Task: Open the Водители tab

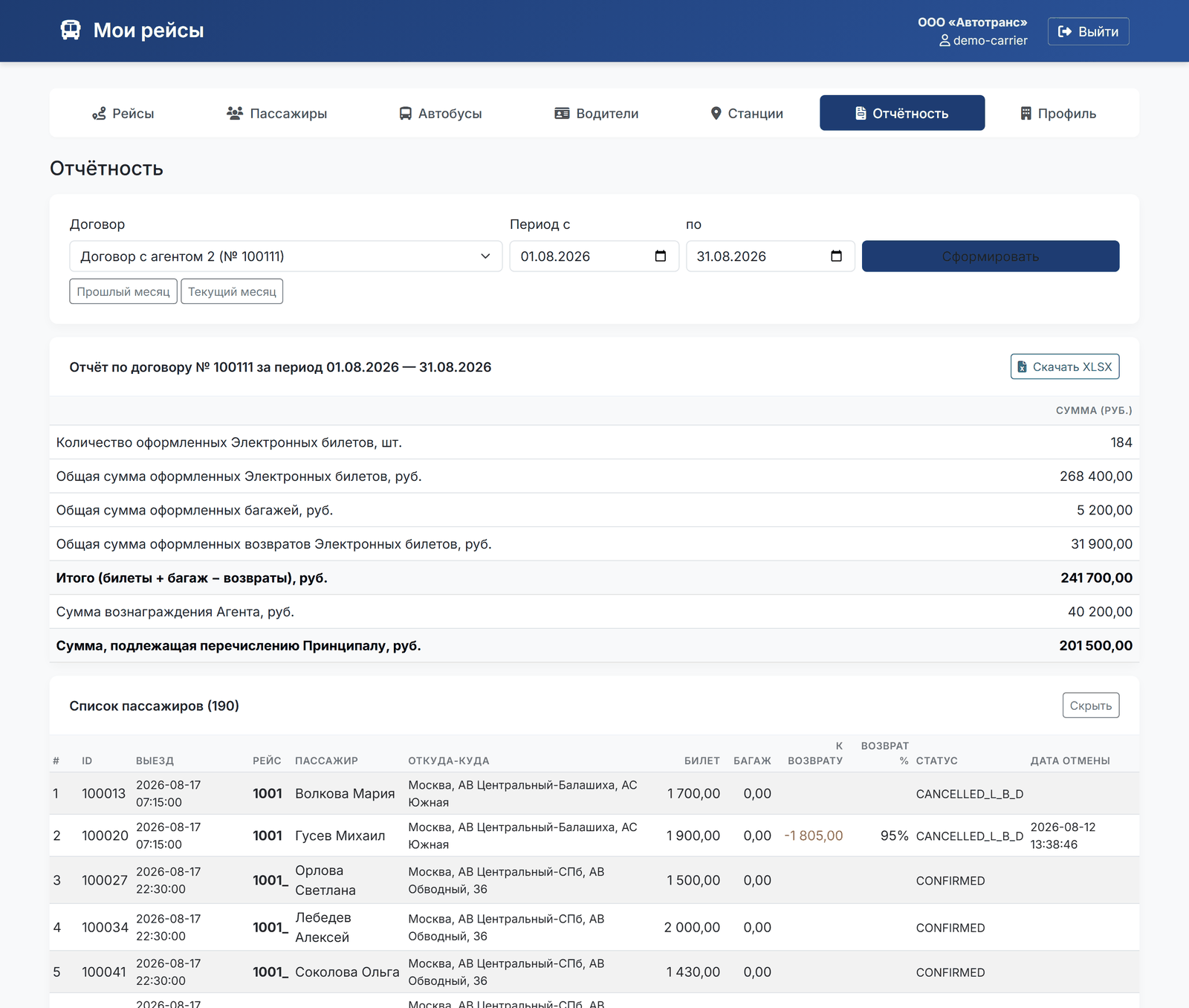Action: [x=597, y=113]
